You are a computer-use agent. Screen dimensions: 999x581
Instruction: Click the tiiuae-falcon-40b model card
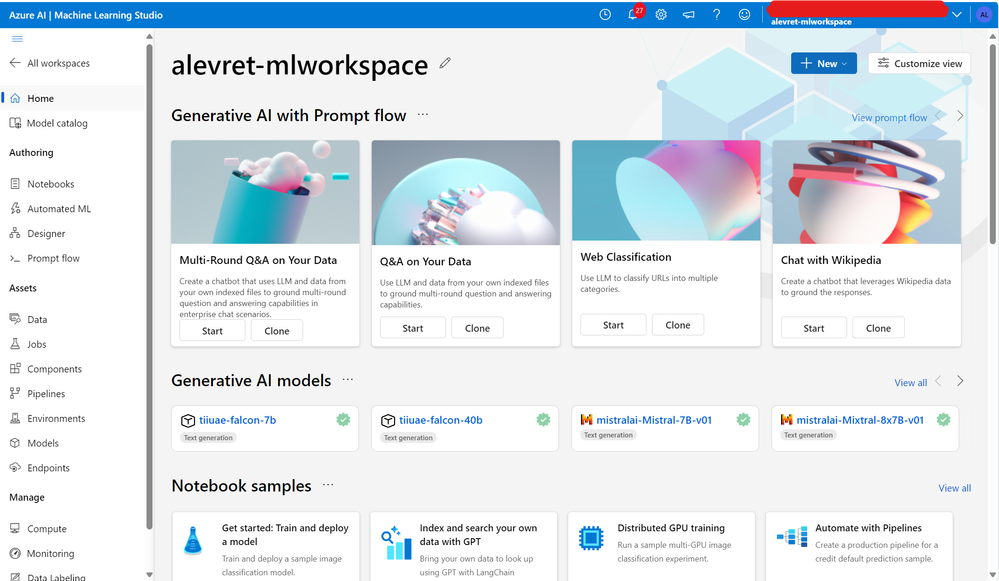(465, 428)
